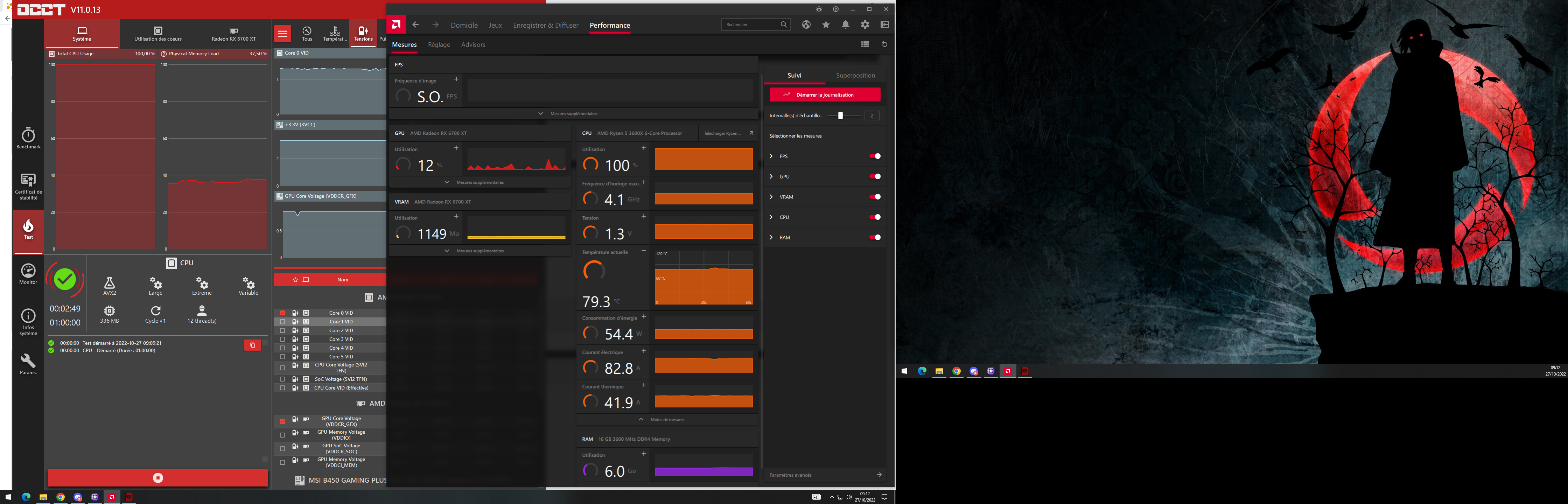Open Benchmark in OCCT sidebar

(28, 138)
